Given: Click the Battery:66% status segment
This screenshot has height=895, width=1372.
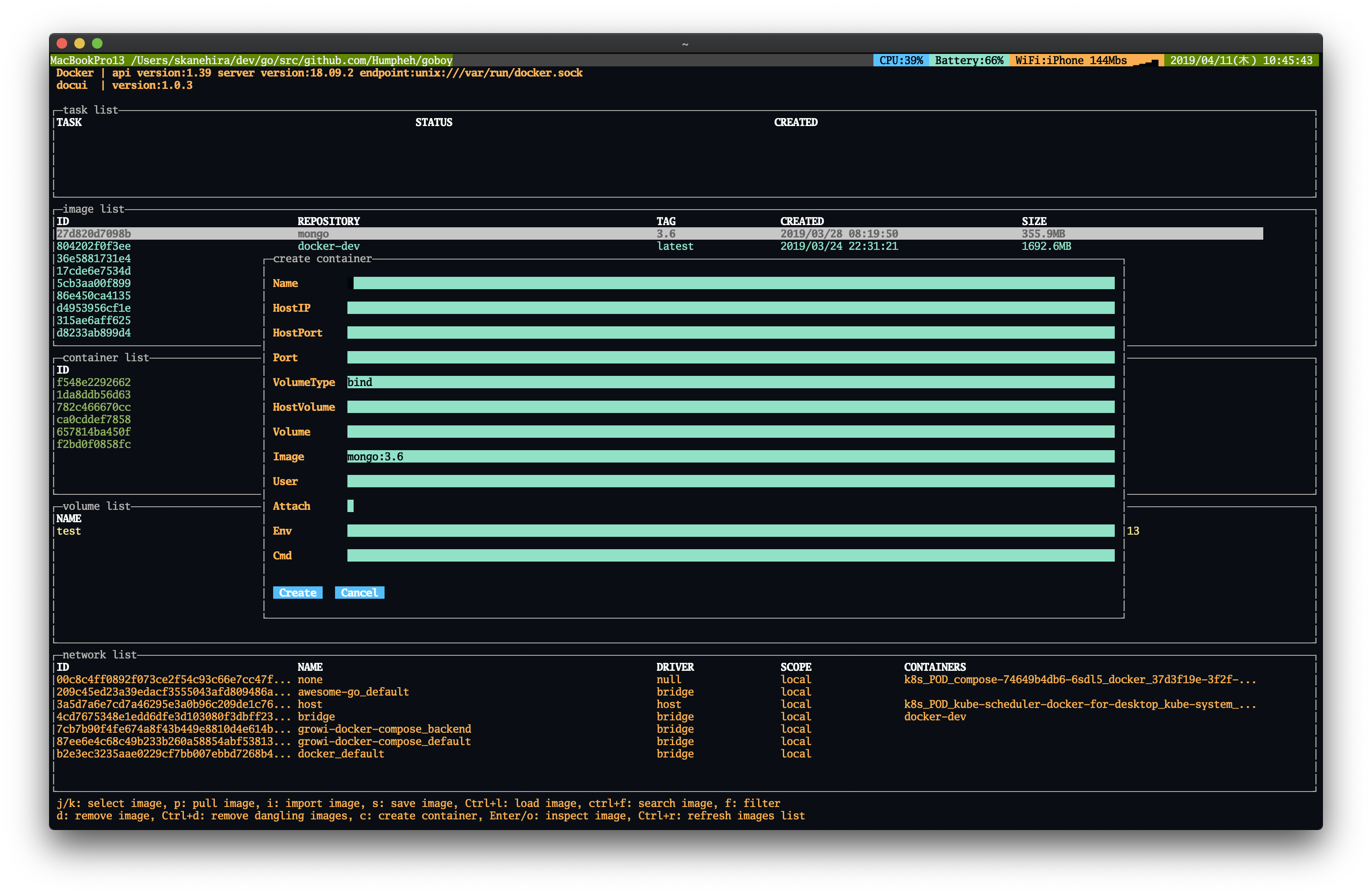Looking at the screenshot, I should pyautogui.click(x=968, y=61).
